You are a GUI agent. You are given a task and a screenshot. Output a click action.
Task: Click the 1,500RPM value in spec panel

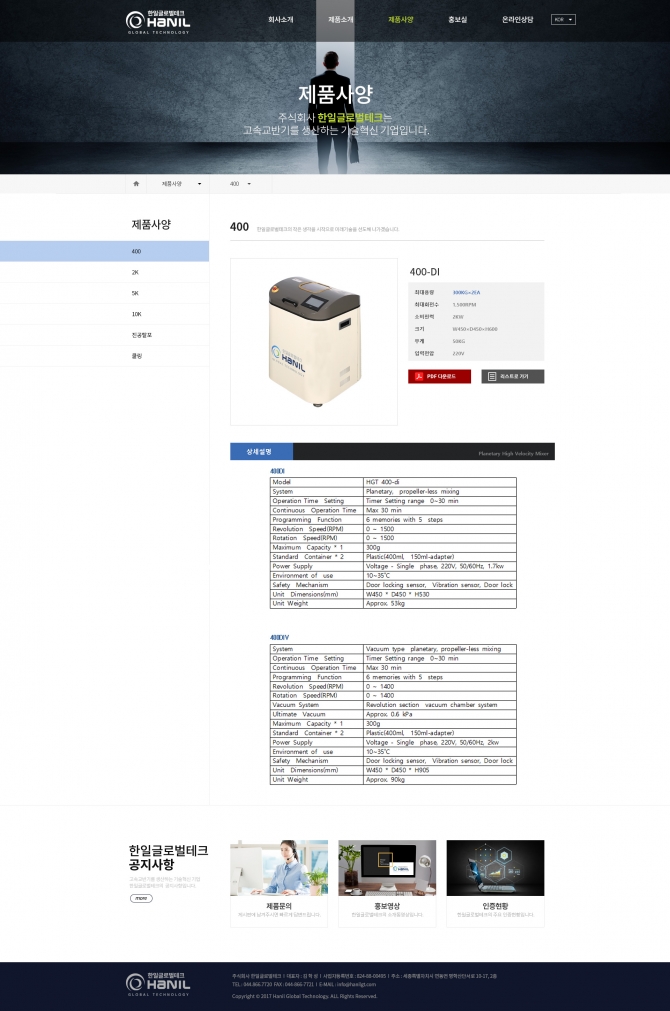[464, 304]
